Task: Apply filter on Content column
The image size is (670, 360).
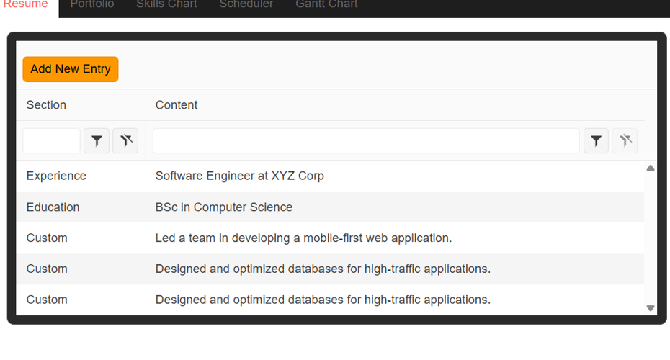Action: click(x=596, y=140)
